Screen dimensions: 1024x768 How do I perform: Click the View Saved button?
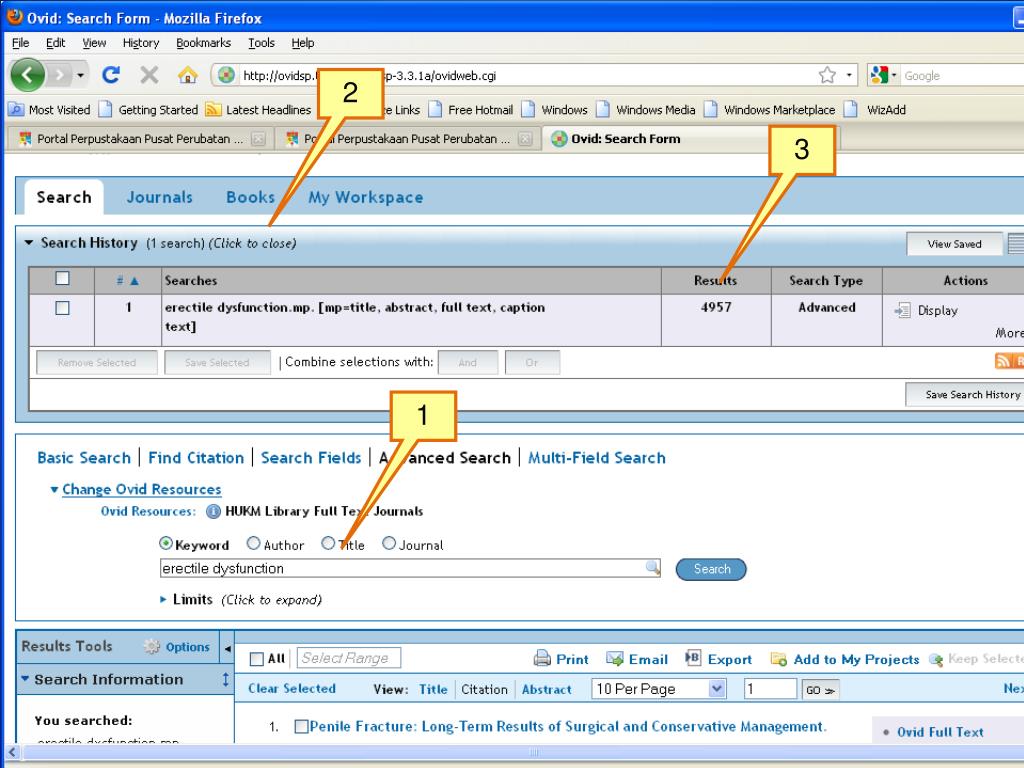[954, 244]
